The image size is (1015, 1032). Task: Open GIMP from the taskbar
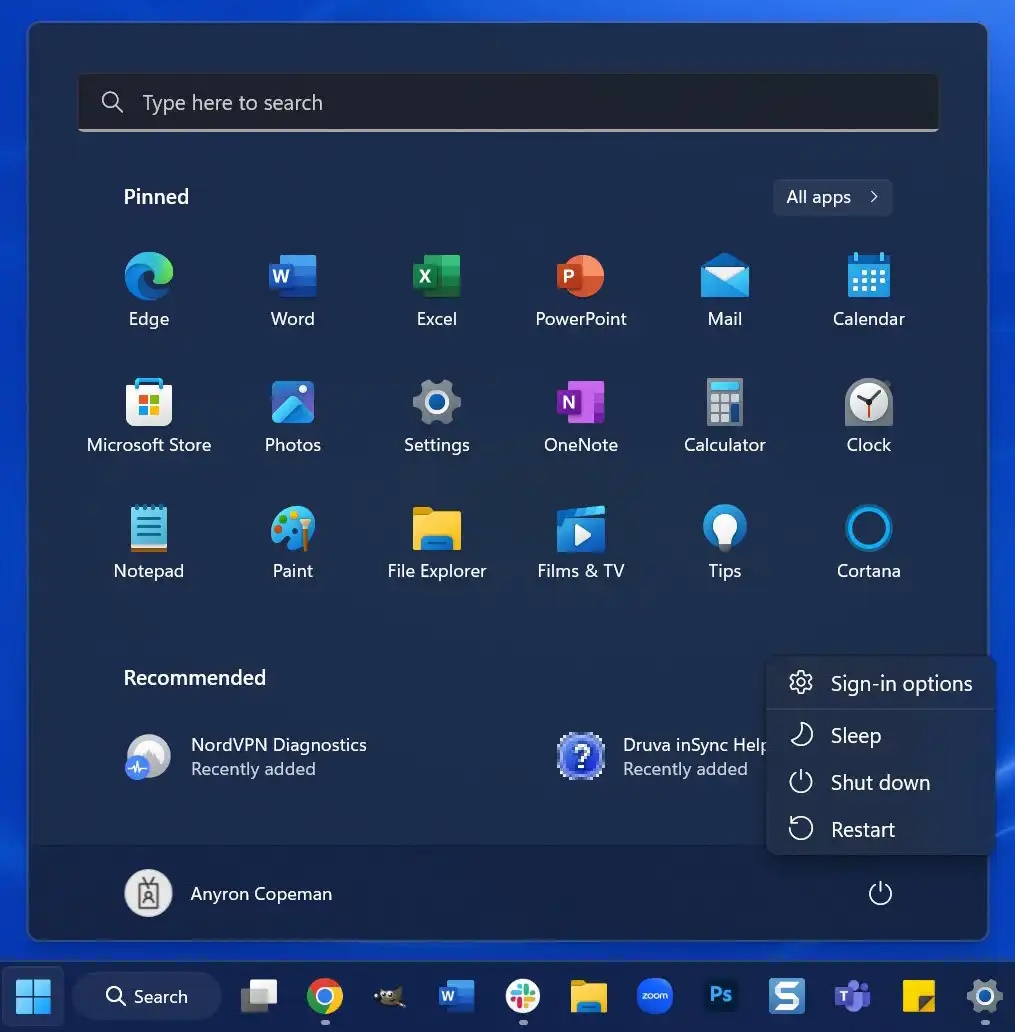[390, 996]
